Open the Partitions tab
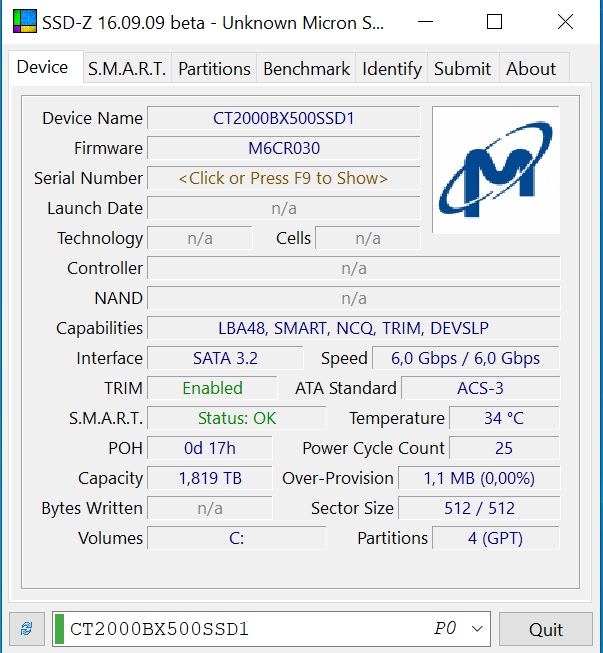Image resolution: width=603 pixels, height=653 pixels. [x=214, y=69]
